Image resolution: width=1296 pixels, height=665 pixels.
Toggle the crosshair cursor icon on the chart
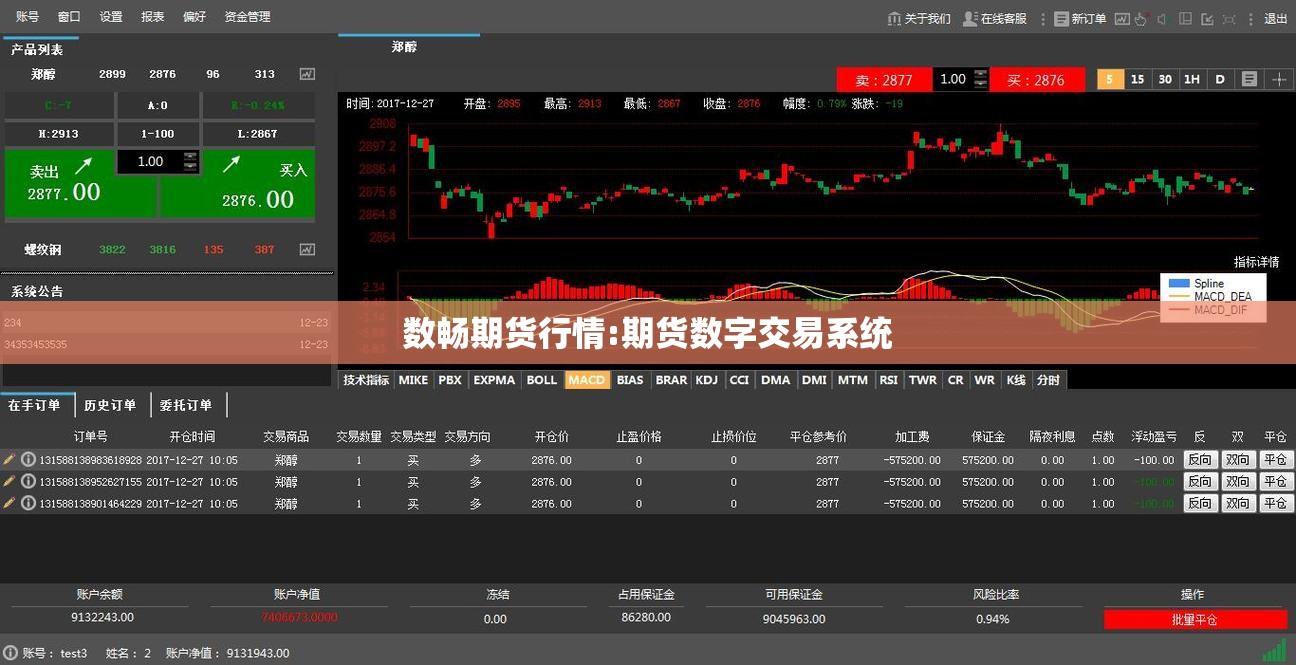tap(1279, 79)
